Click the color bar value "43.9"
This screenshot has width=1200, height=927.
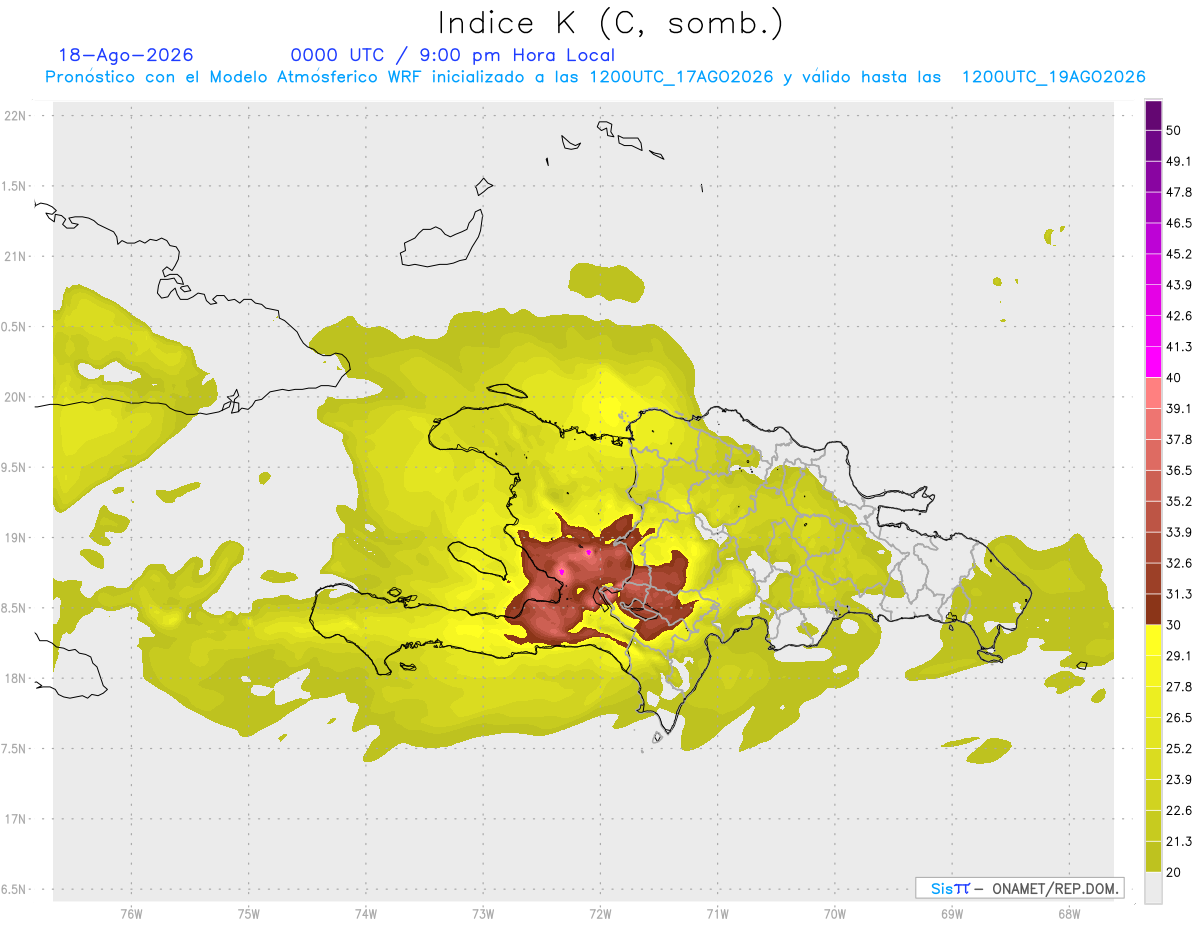click(x=1178, y=285)
